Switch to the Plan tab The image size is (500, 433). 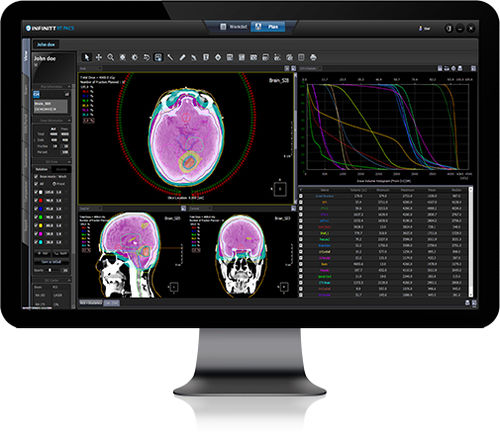268,27
